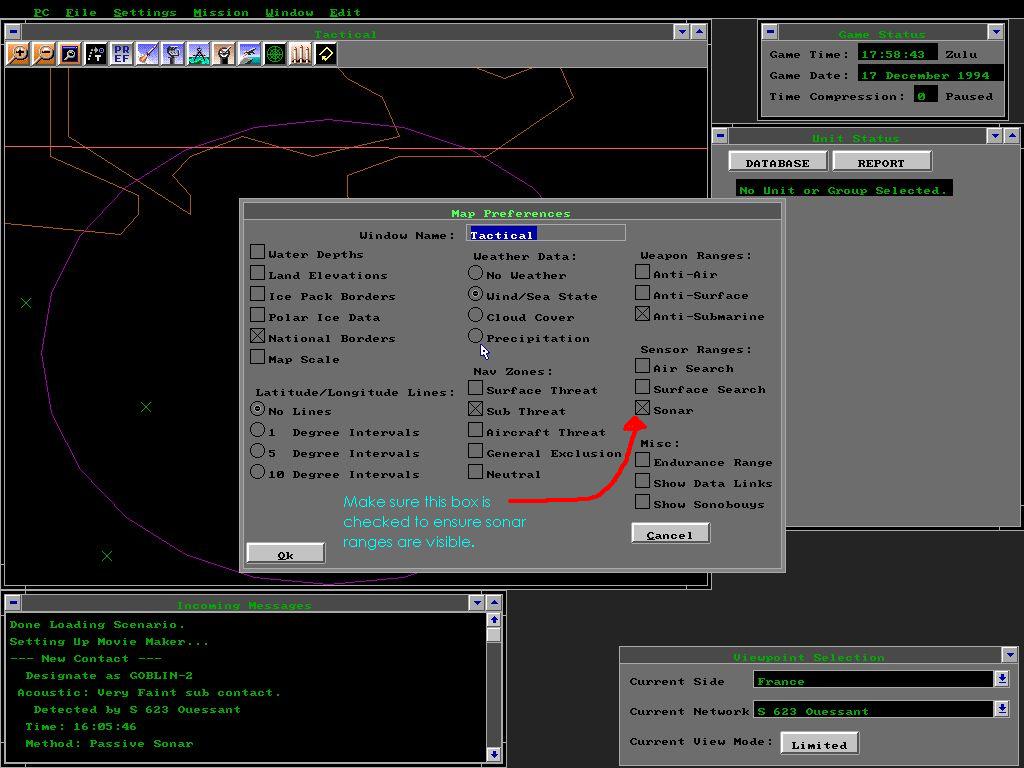Select the Cloud Cover weather option
The height and width of the screenshot is (768, 1024).
click(476, 316)
